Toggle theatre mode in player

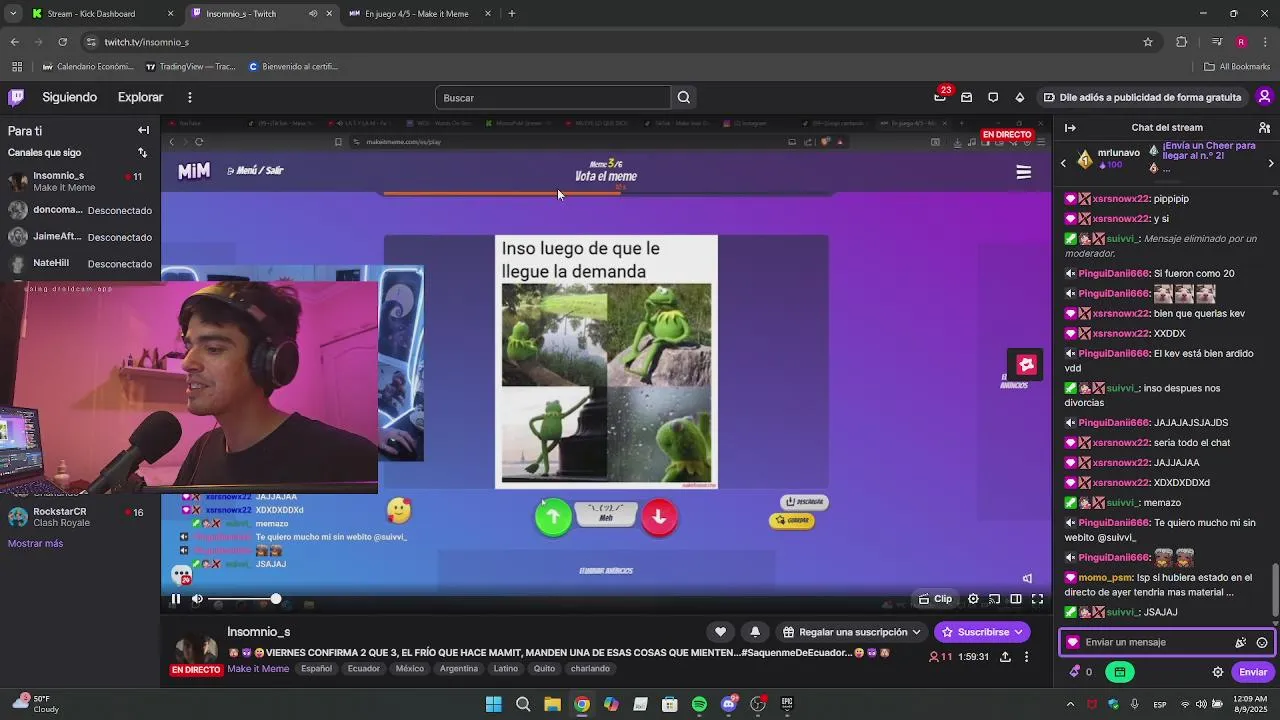click(x=1015, y=599)
